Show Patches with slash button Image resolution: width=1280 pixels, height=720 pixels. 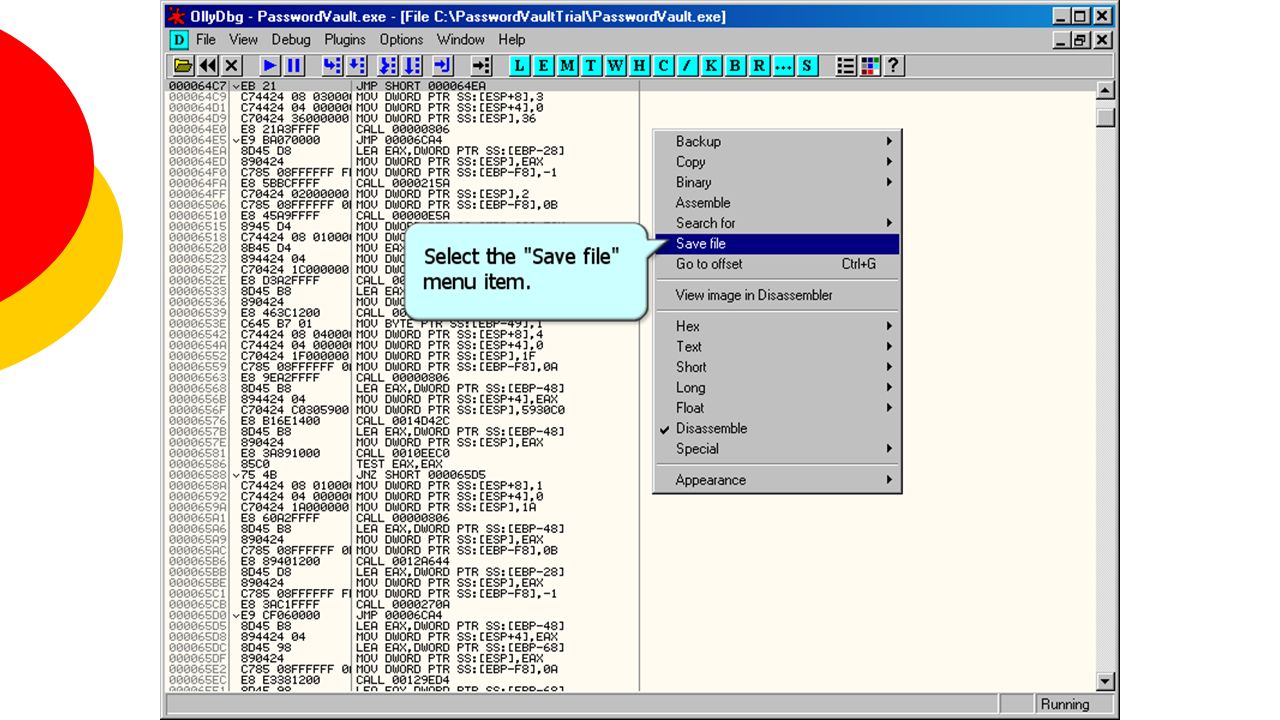click(688, 66)
